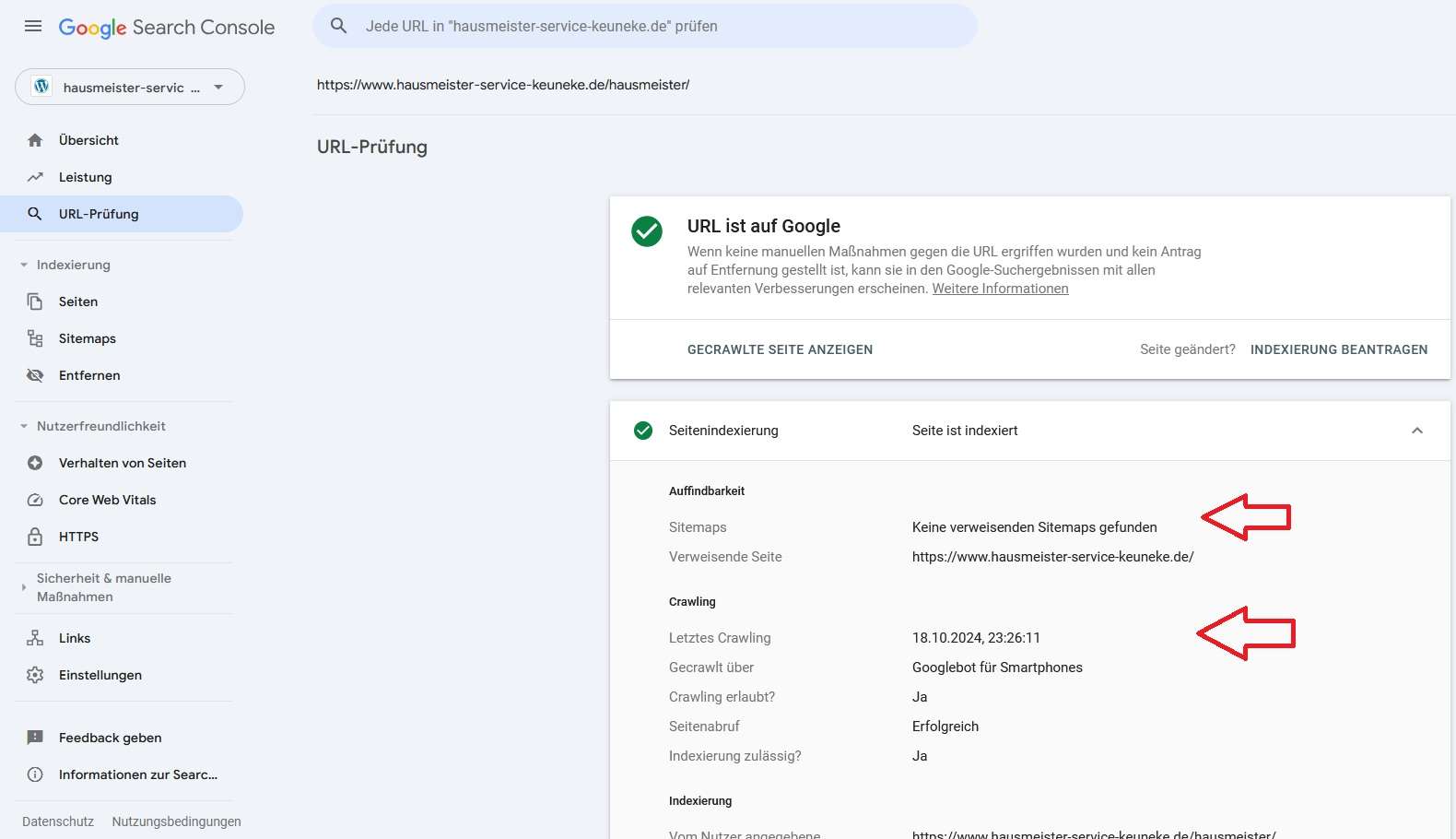The image size is (1456, 839).
Task: Click the Seiten pages icon
Action: coord(35,301)
